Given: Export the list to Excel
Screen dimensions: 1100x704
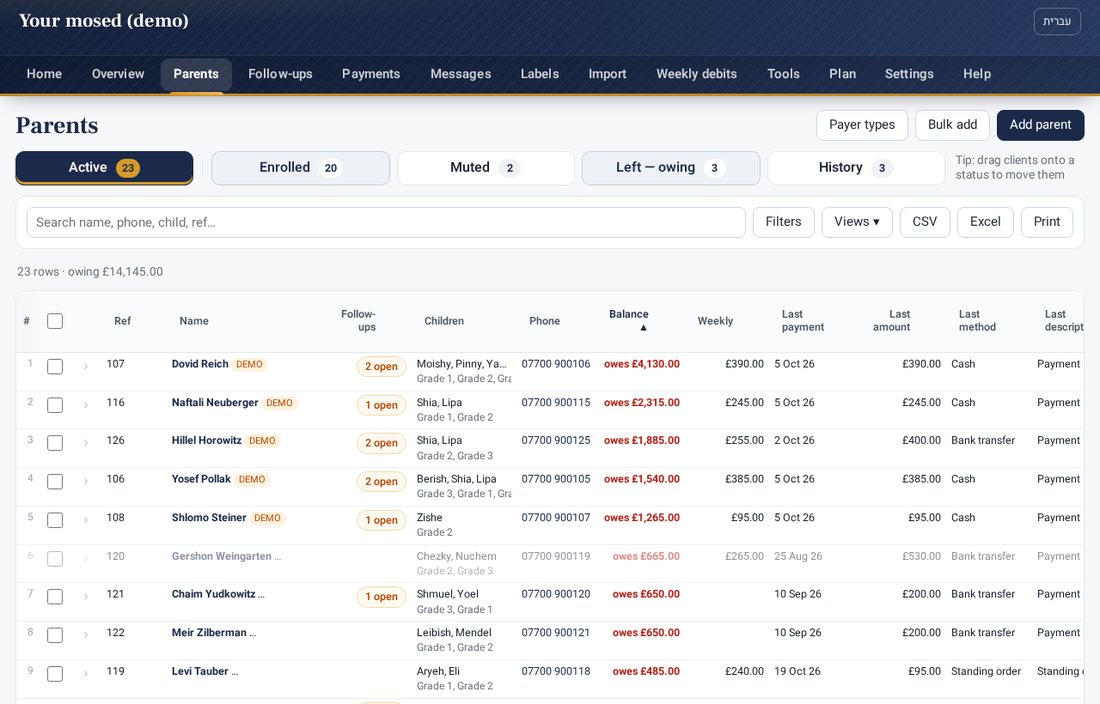Looking at the screenshot, I should pos(985,222).
